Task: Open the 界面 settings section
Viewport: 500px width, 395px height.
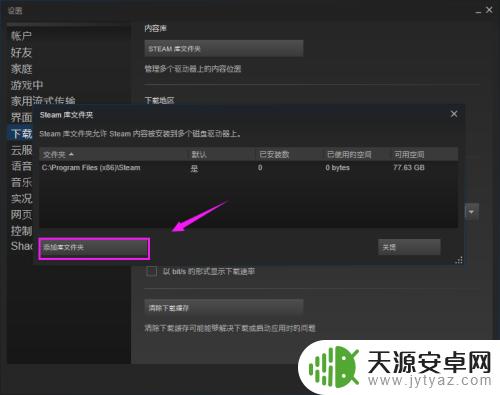Action: click(21, 117)
